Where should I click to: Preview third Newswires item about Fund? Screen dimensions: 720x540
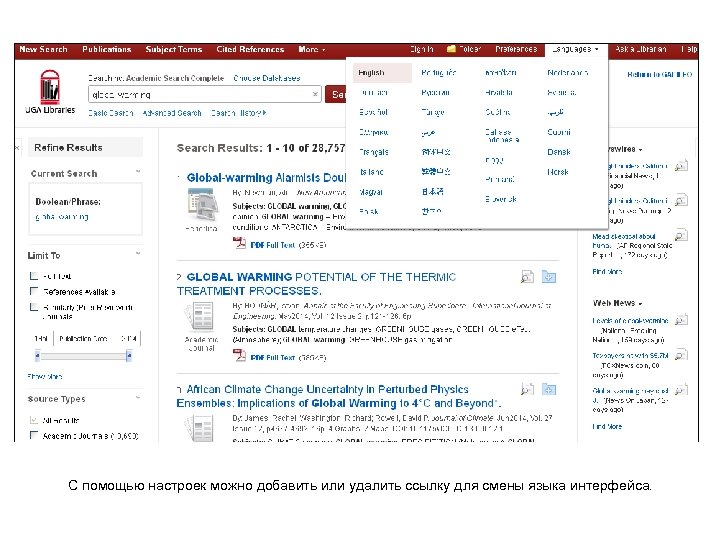(x=681, y=235)
